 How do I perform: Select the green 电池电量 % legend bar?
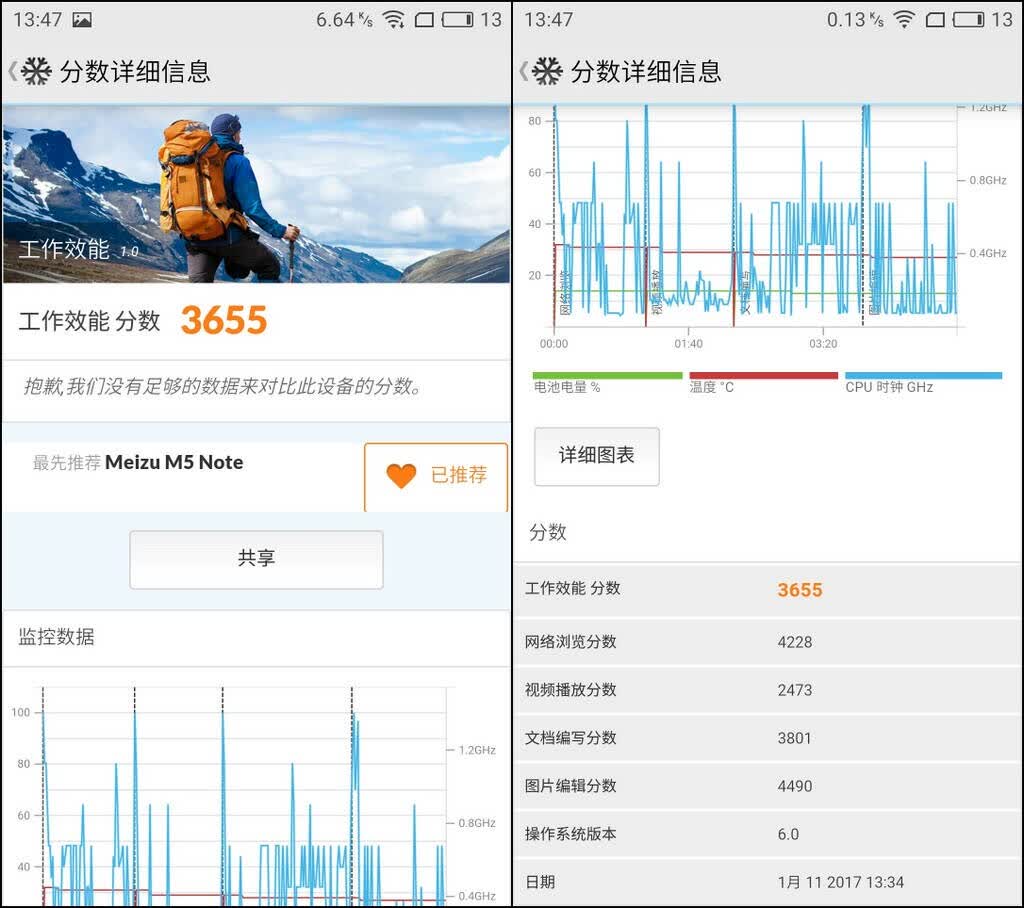(x=607, y=376)
